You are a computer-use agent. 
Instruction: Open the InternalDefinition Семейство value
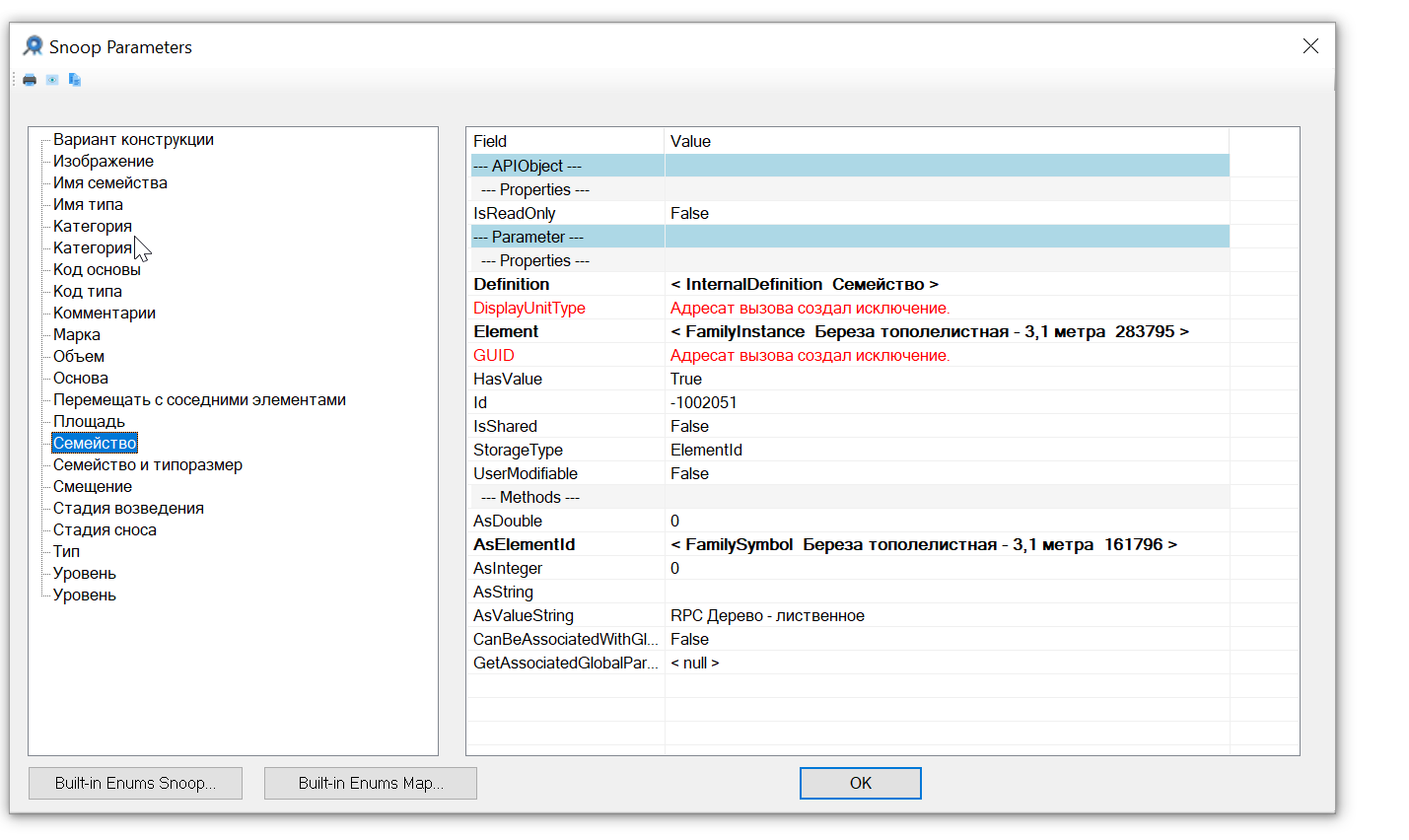(805, 284)
